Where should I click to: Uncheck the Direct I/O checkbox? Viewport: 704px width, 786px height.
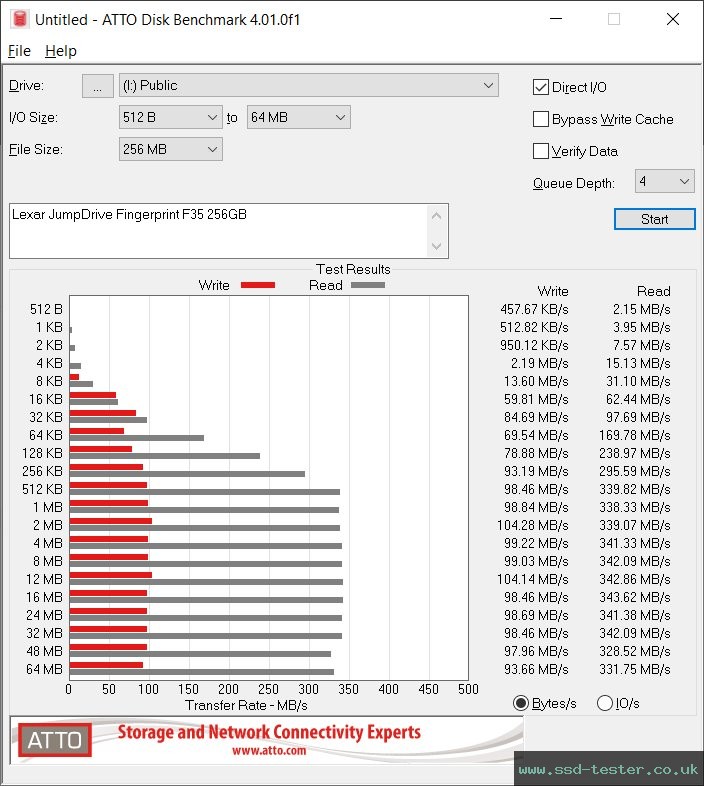click(541, 87)
